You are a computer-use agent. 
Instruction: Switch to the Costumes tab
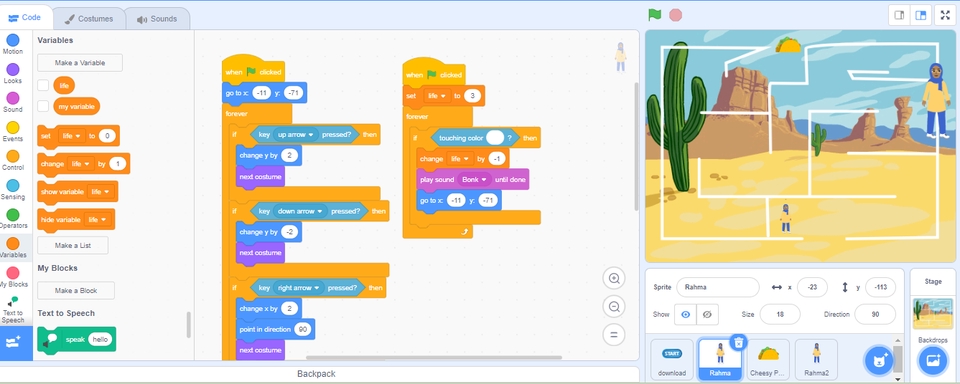click(x=89, y=19)
